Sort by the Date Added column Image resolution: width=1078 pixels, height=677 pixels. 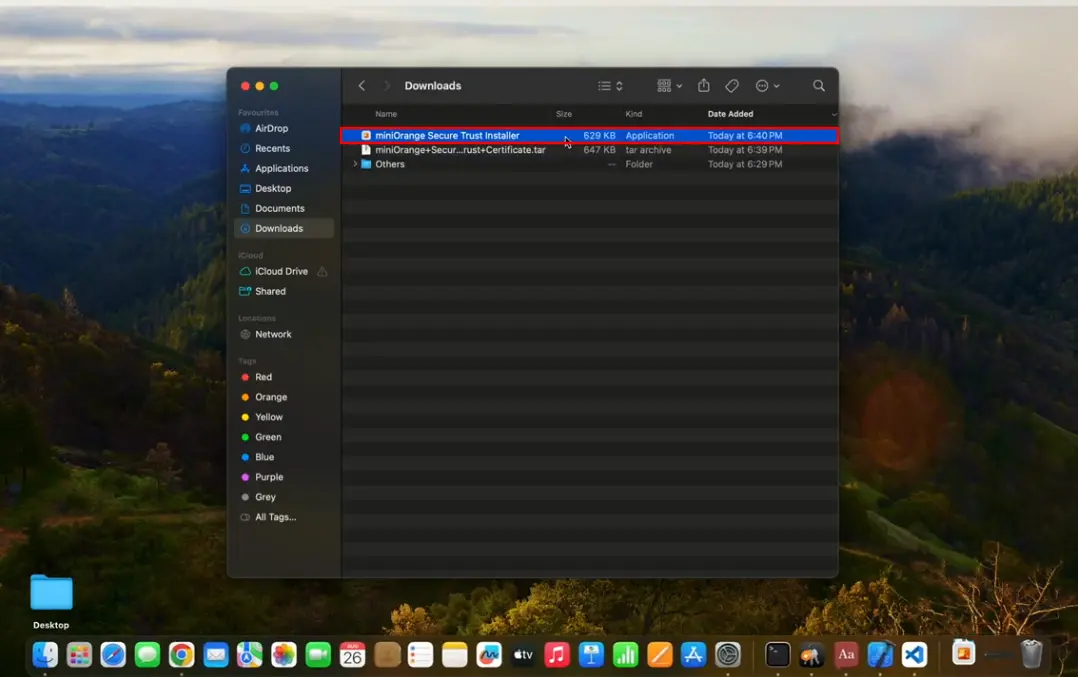(730, 114)
